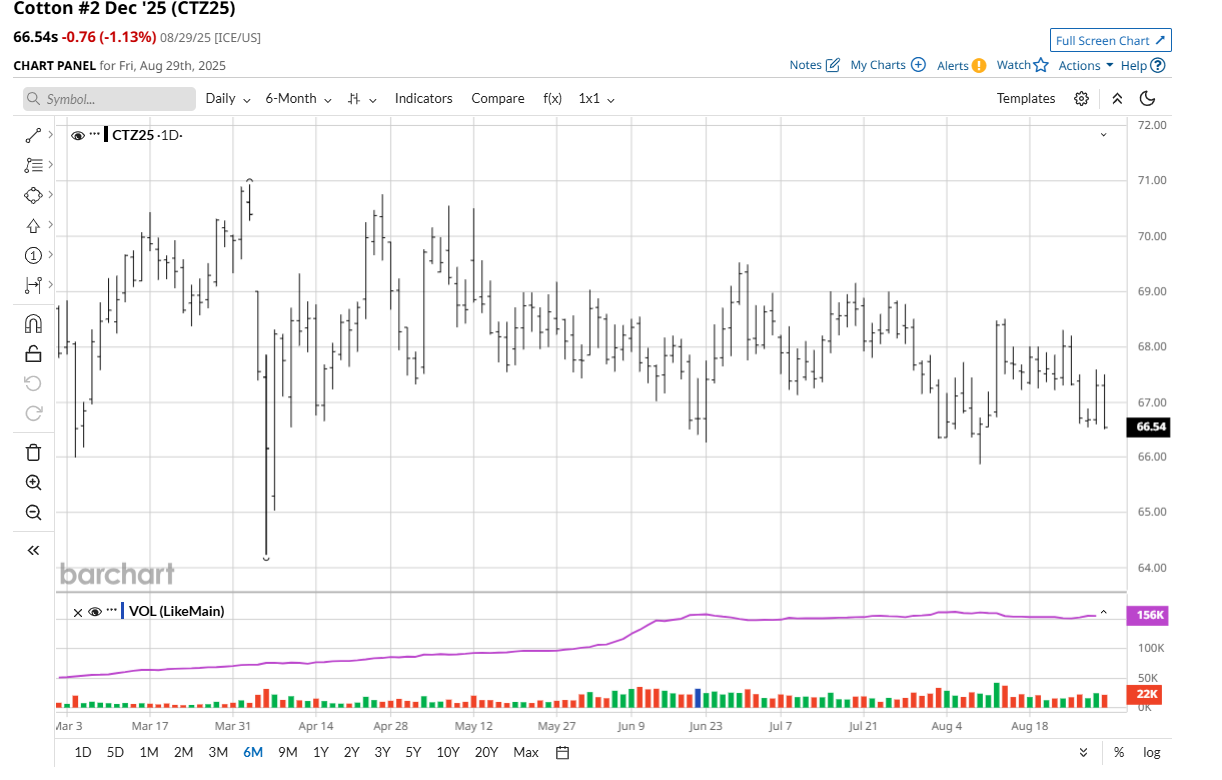Toggle magnet snap mode
Screen dimensions: 1222x780
pyautogui.click(x=33, y=323)
